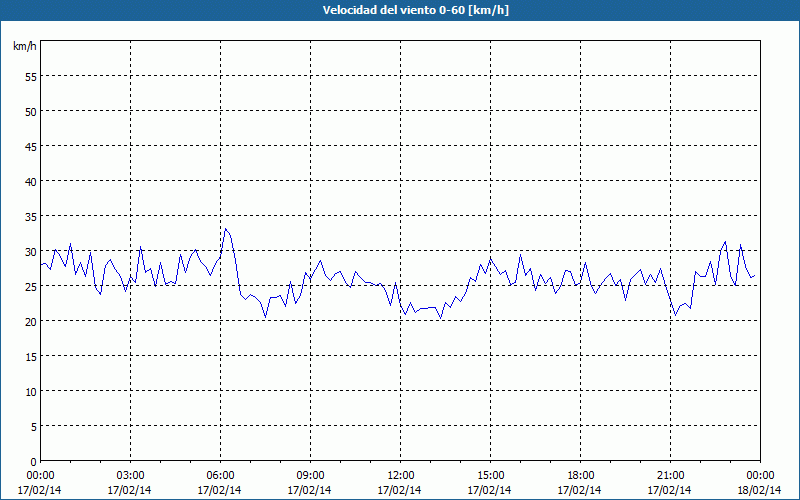Click the y-axis value 0
Screen dimensions: 800x500
[34, 462]
